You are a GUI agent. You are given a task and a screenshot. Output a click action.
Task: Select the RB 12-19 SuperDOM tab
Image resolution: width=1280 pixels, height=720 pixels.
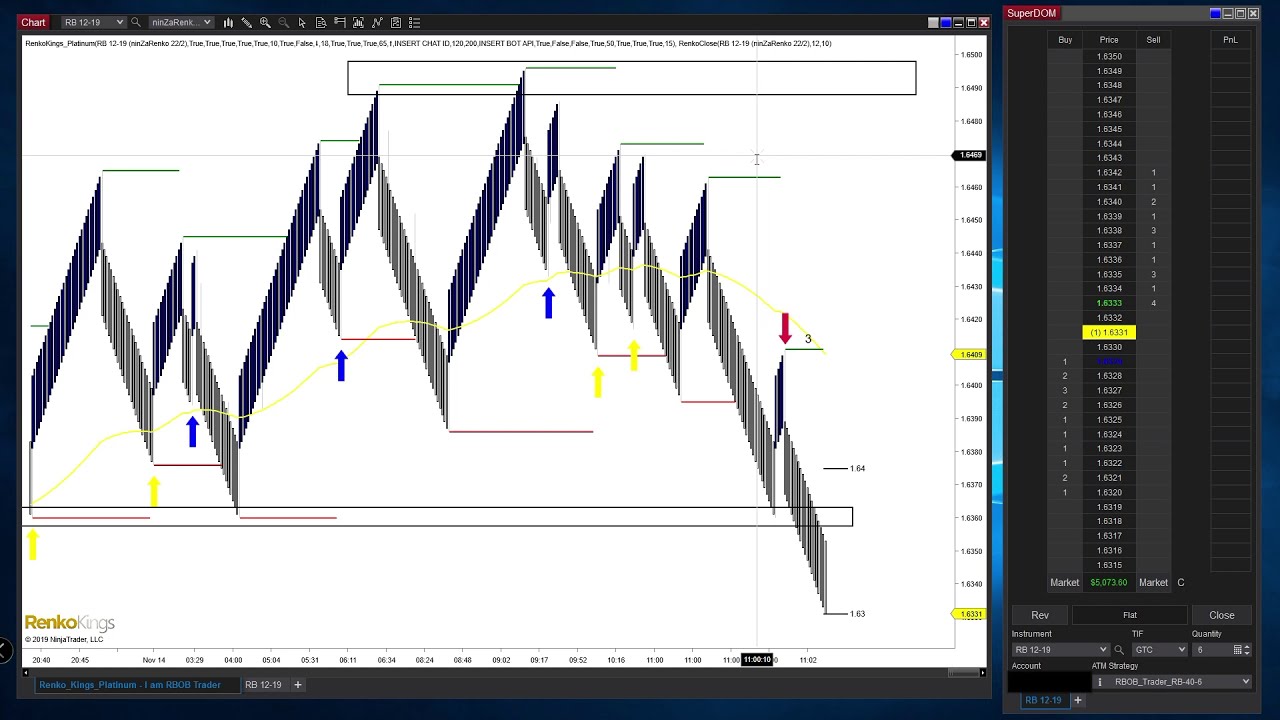click(x=1043, y=700)
